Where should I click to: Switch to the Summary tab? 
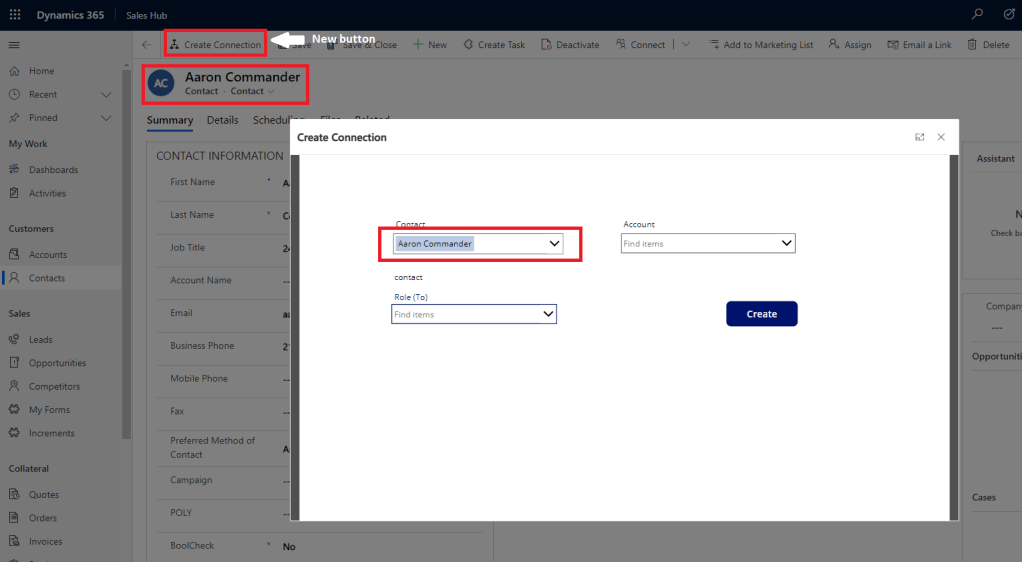click(x=169, y=120)
